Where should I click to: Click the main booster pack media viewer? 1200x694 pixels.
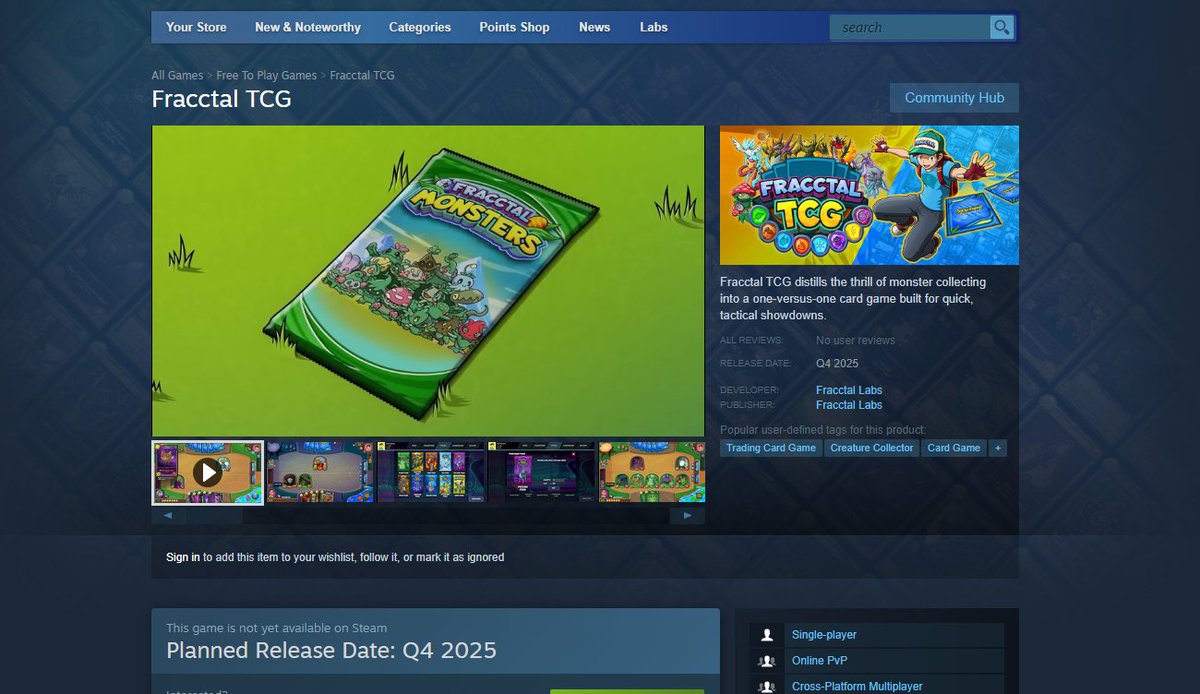pos(428,281)
